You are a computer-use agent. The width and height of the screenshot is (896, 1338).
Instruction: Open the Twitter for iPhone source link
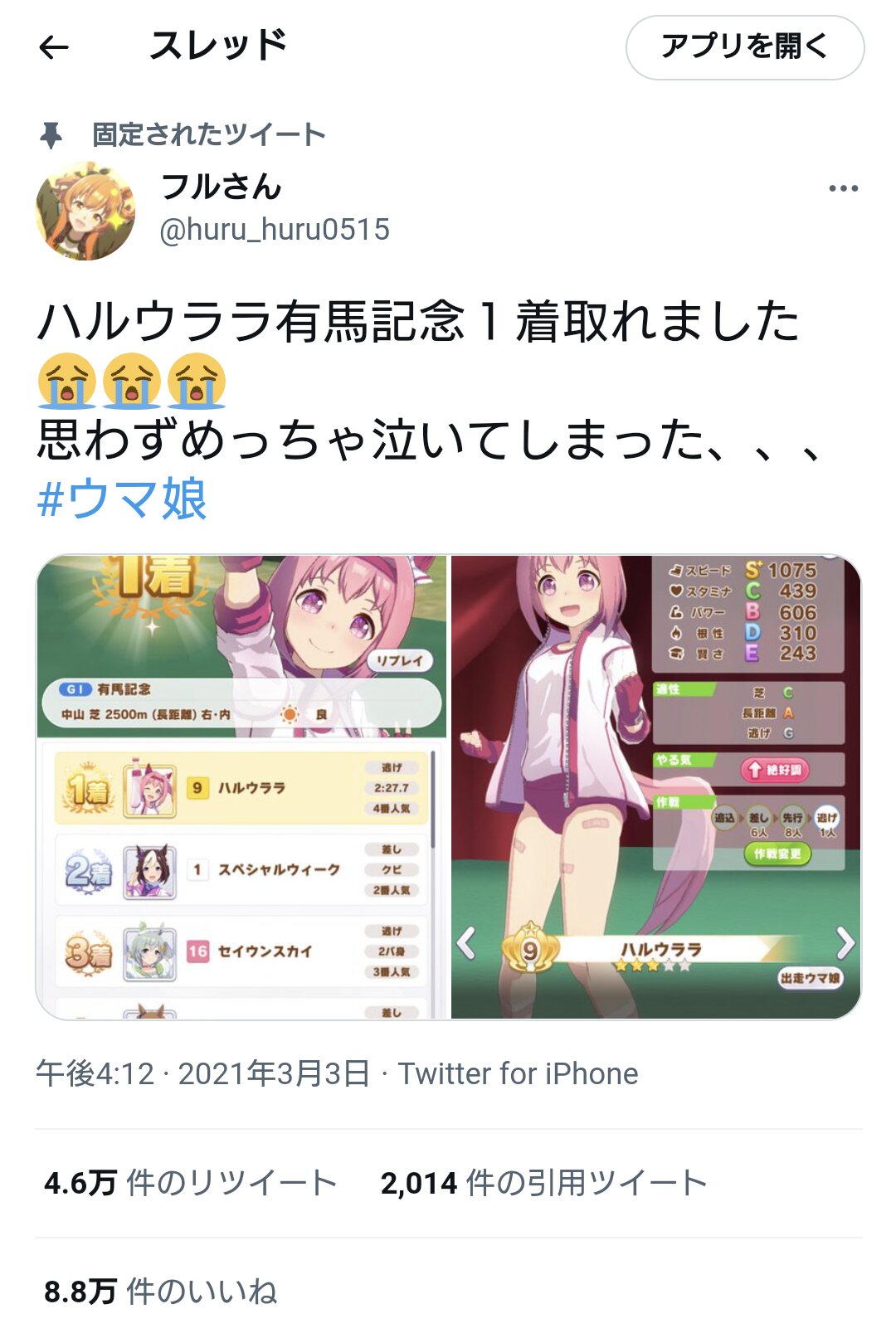point(519,1073)
